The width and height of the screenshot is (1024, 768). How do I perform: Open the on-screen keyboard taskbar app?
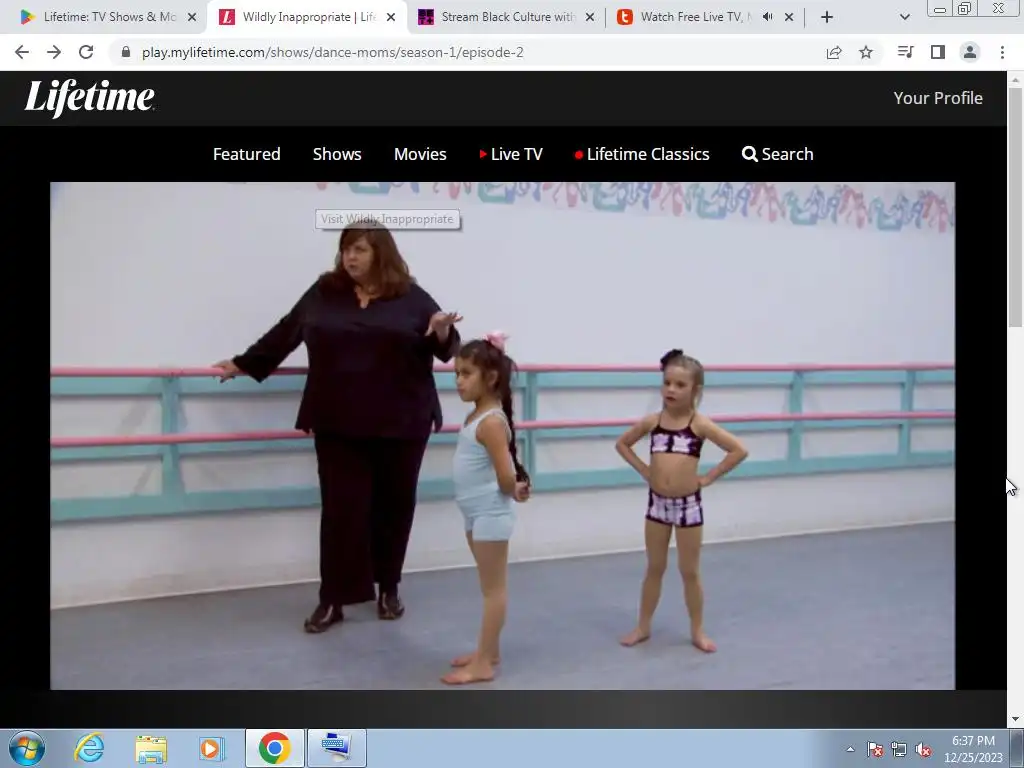coord(336,748)
